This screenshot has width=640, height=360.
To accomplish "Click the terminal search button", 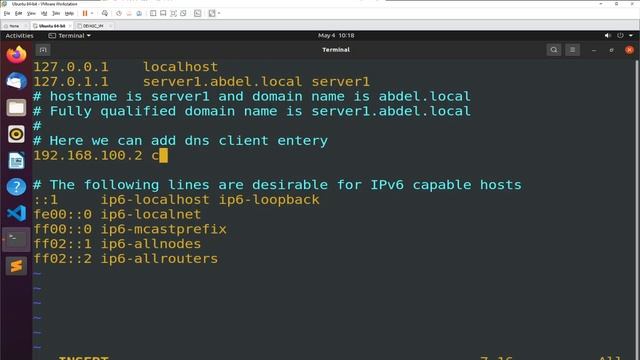I will (x=553, y=50).
